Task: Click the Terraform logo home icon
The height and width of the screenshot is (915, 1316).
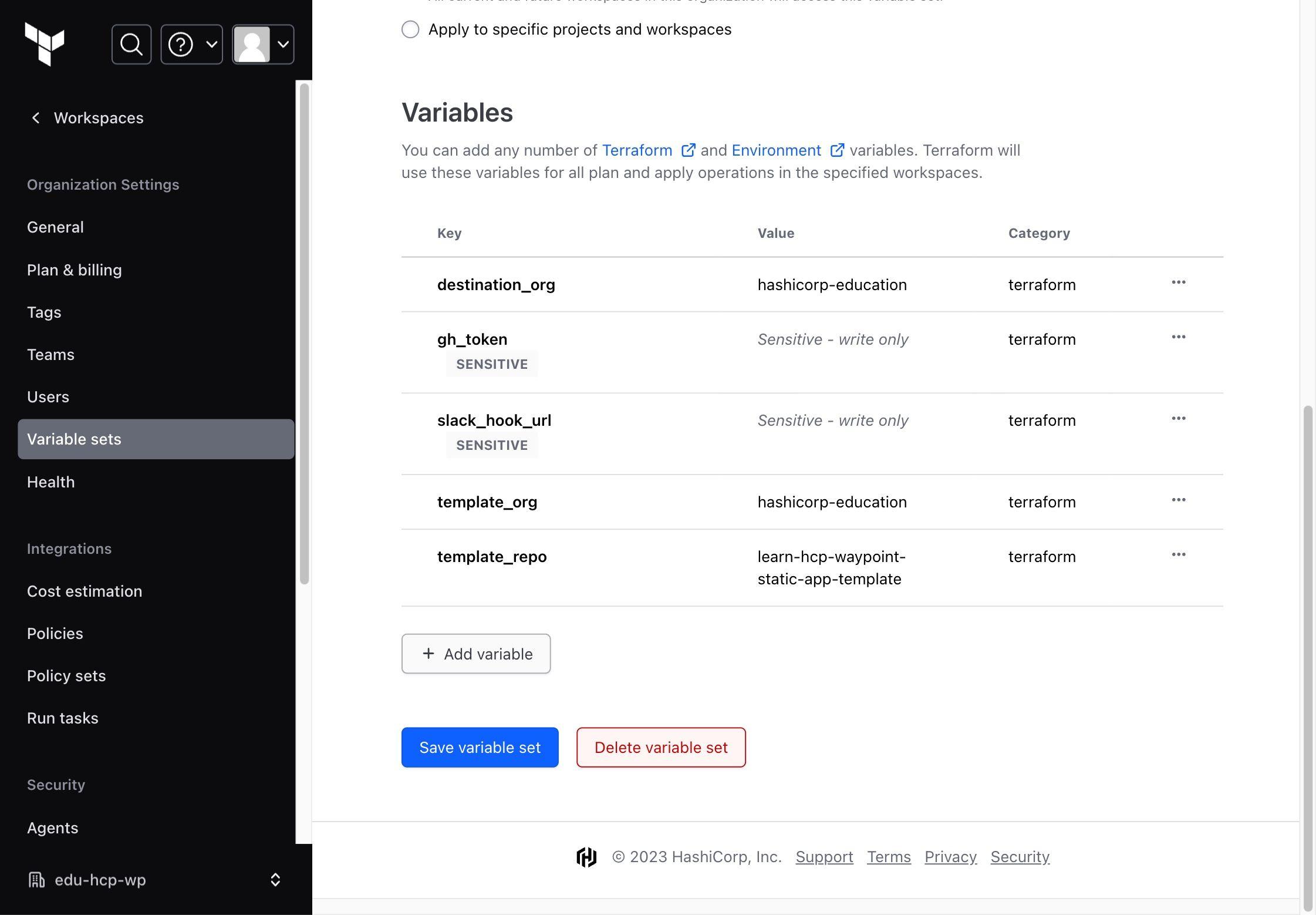Action: [45, 44]
